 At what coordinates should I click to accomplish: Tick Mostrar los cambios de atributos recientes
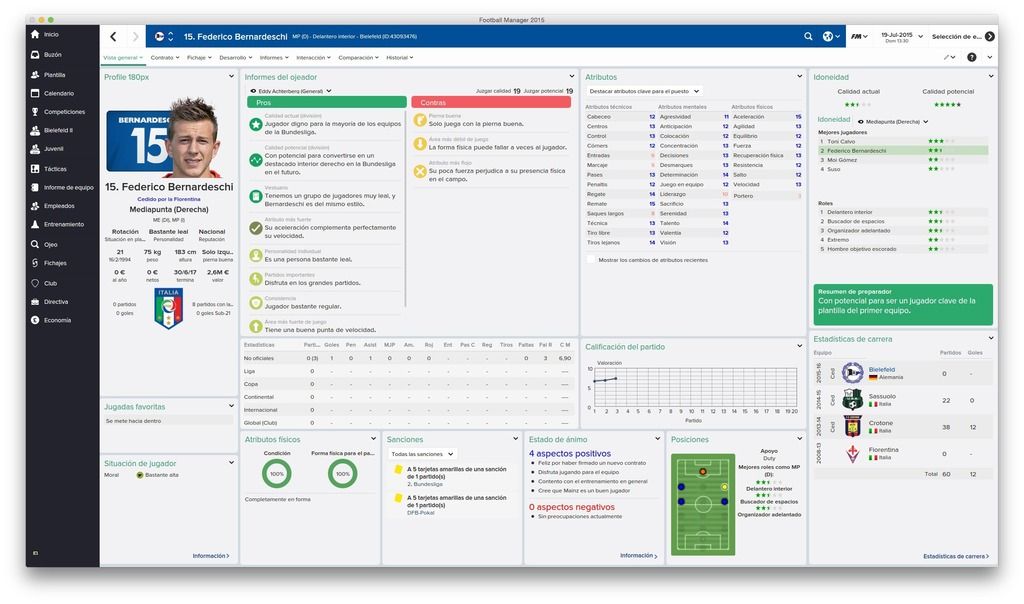point(591,260)
